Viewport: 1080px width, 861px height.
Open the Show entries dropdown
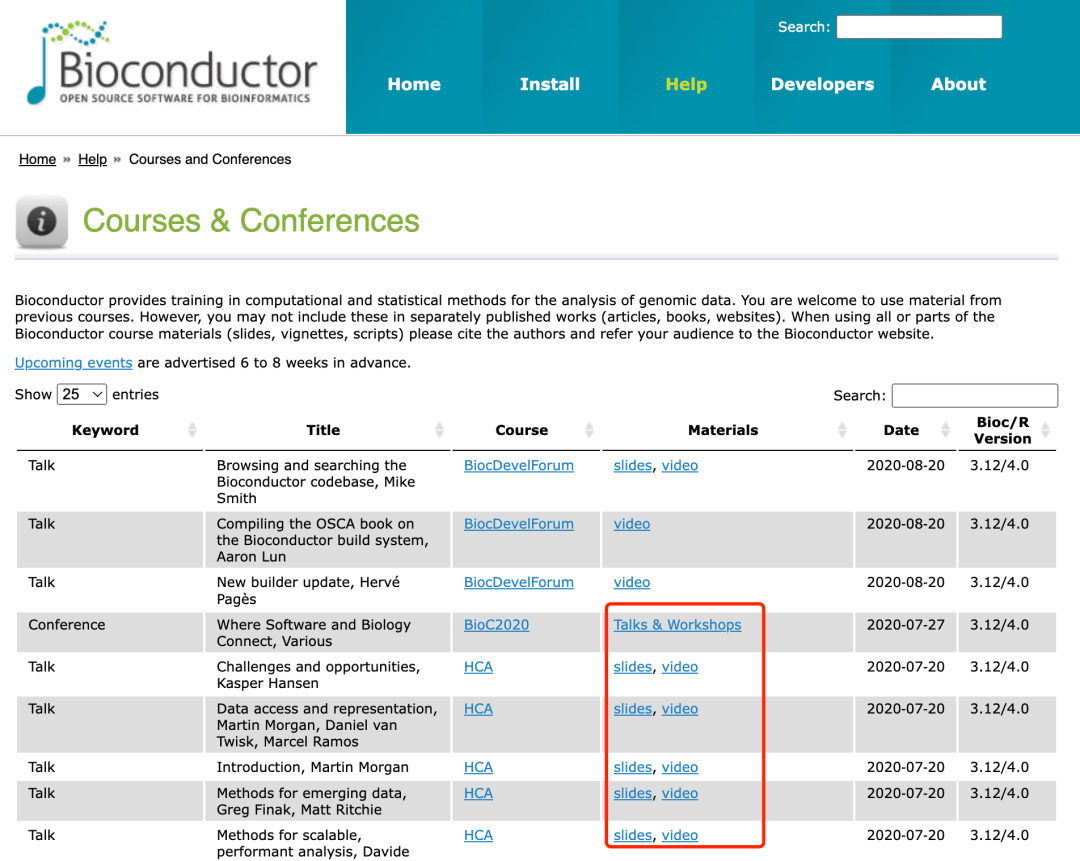(81, 394)
